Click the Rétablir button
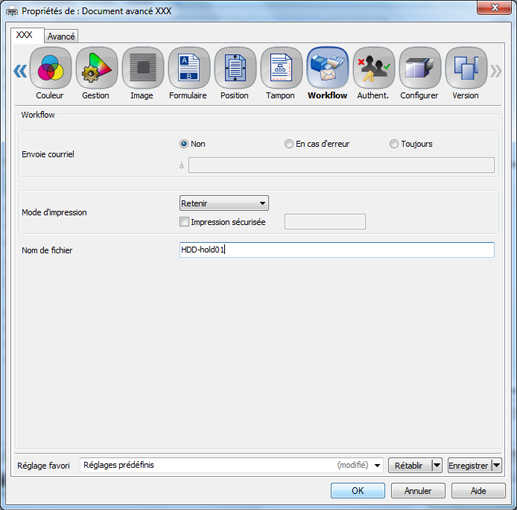Screen dimensions: 517x510 point(410,465)
